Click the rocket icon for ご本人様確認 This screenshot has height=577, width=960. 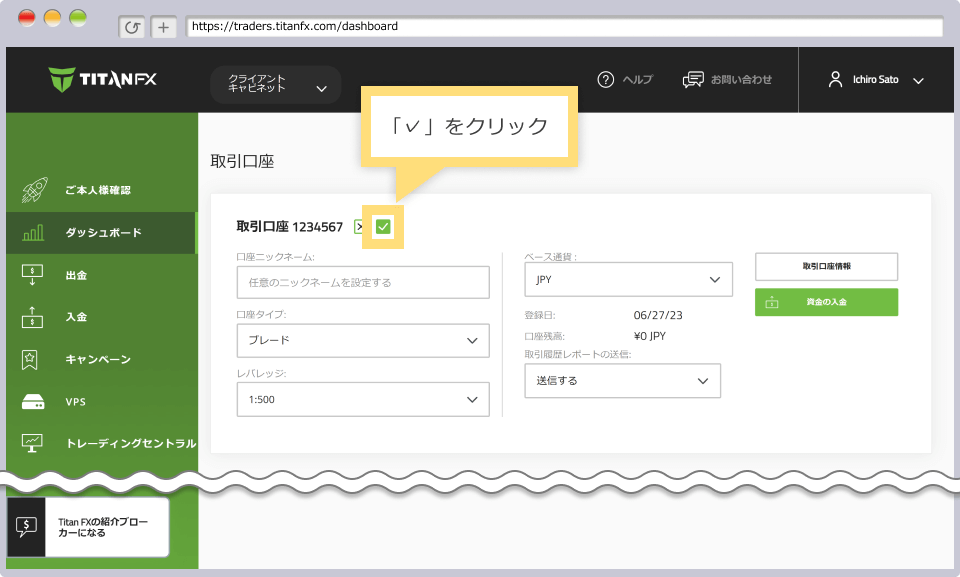(x=34, y=190)
